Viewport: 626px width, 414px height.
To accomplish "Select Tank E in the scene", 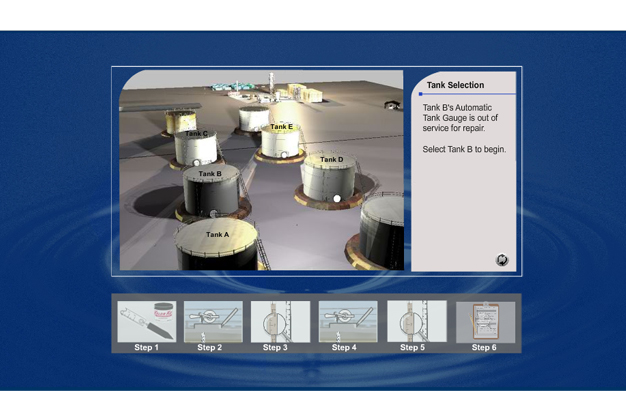I will tap(280, 140).
